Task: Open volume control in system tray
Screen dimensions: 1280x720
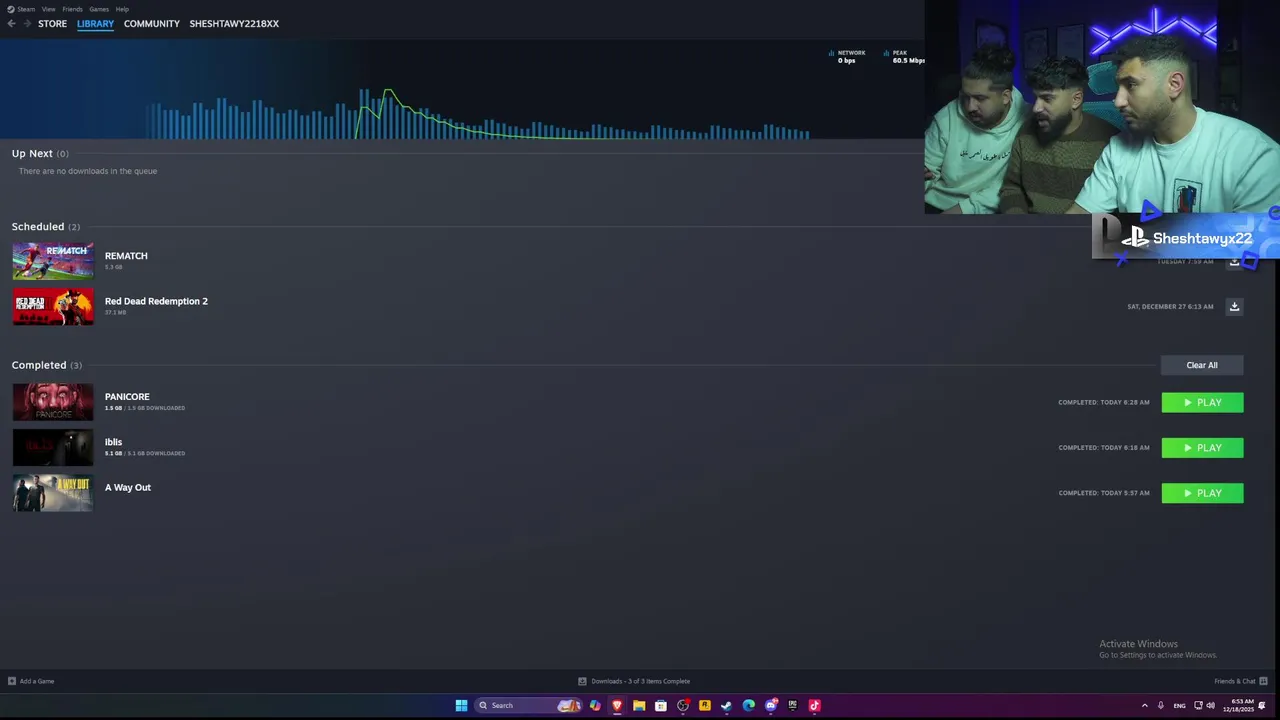Action: point(1210,705)
